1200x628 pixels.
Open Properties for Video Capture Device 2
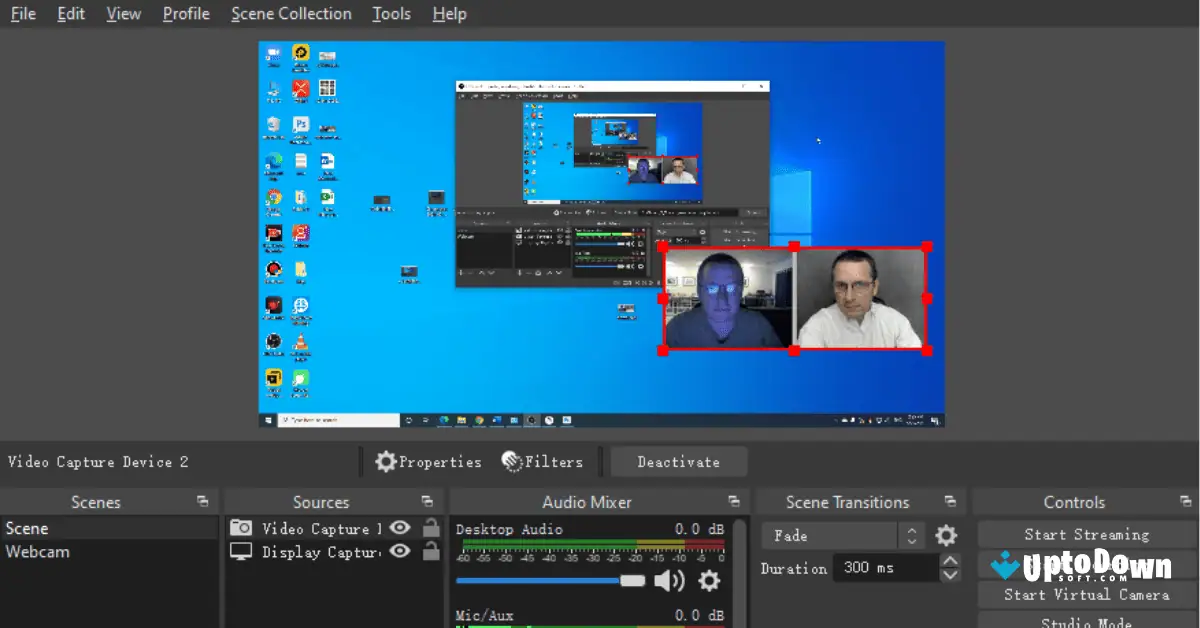coord(428,461)
